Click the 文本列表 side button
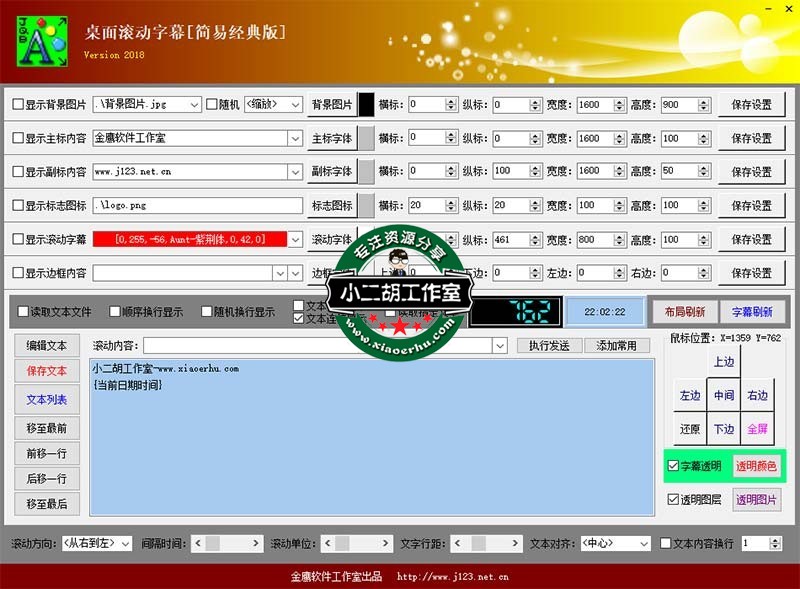800x589 pixels. 47,400
